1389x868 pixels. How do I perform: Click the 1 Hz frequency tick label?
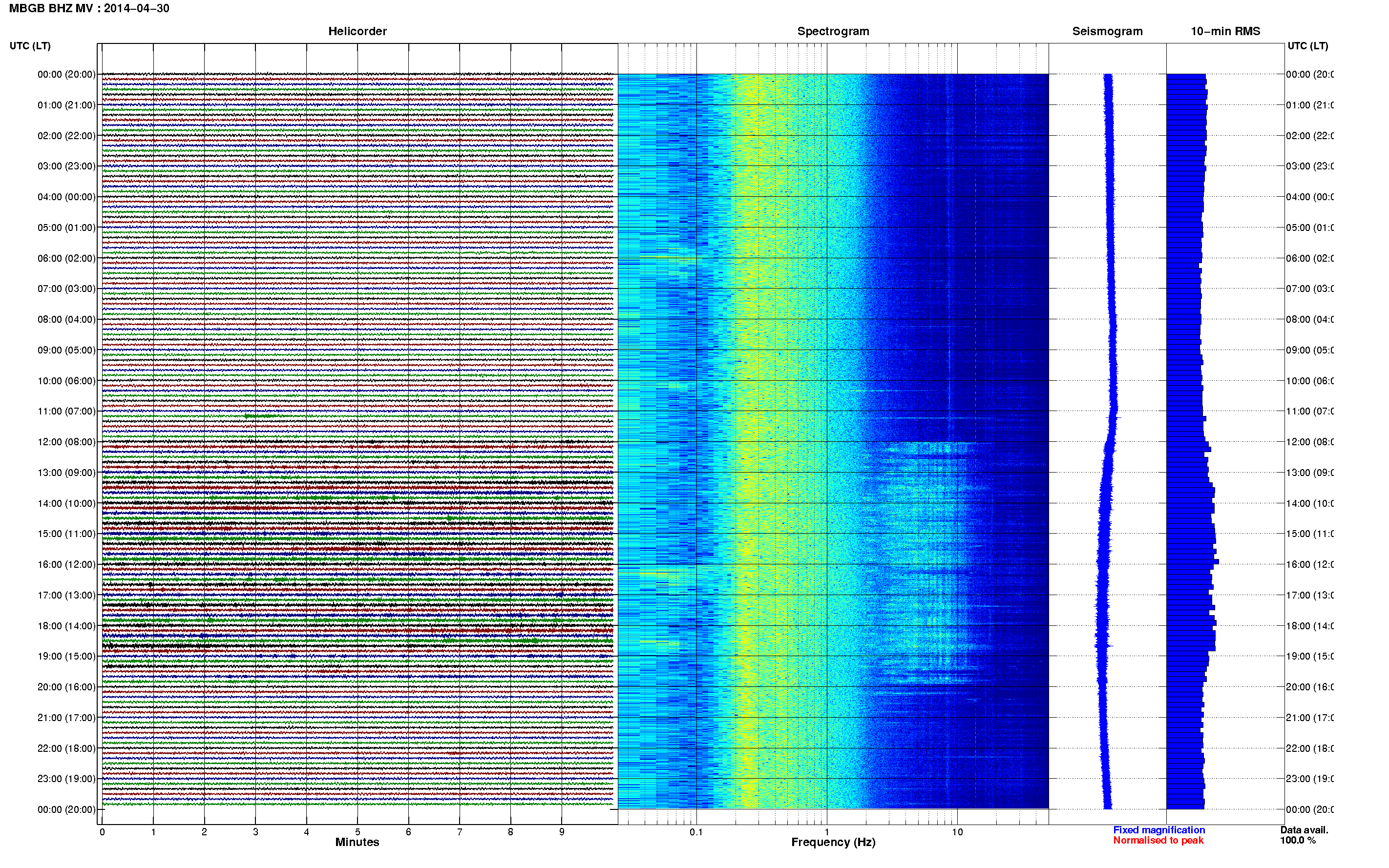(x=827, y=831)
